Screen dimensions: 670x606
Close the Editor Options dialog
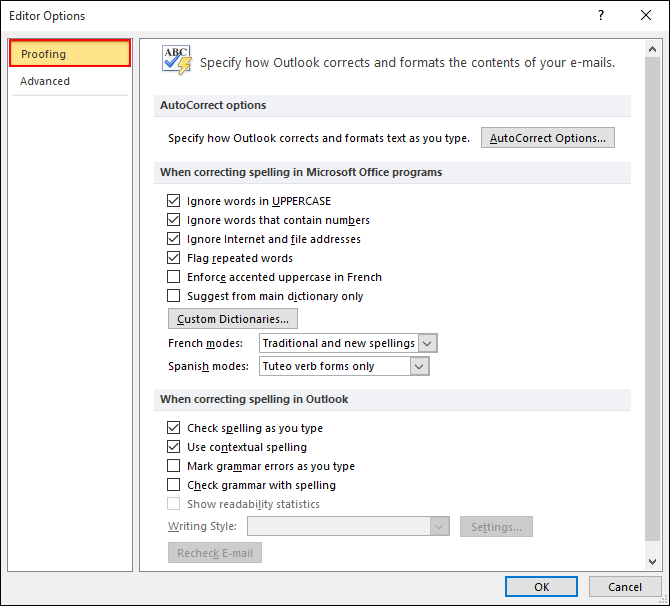646,15
